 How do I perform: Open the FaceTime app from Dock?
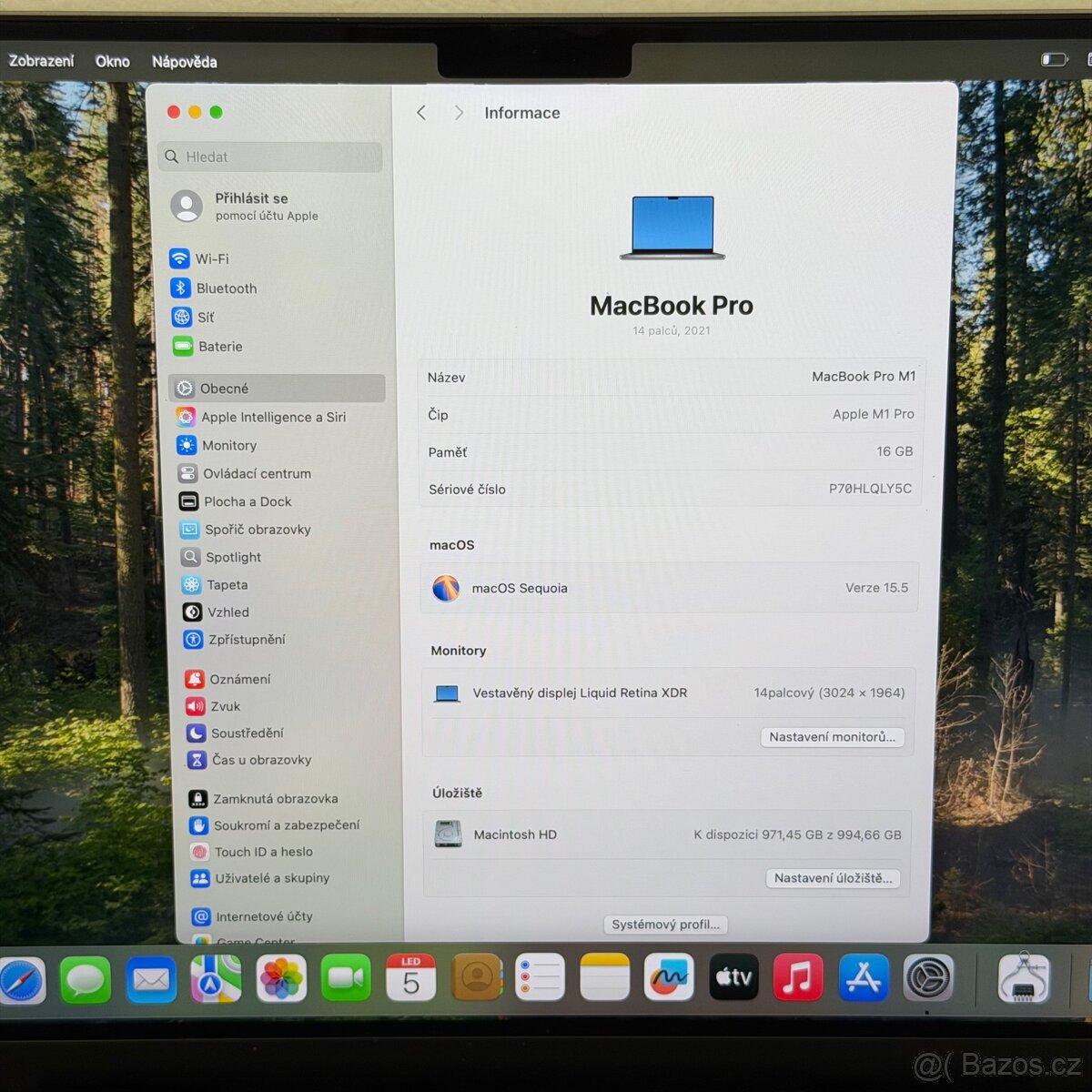tap(346, 977)
